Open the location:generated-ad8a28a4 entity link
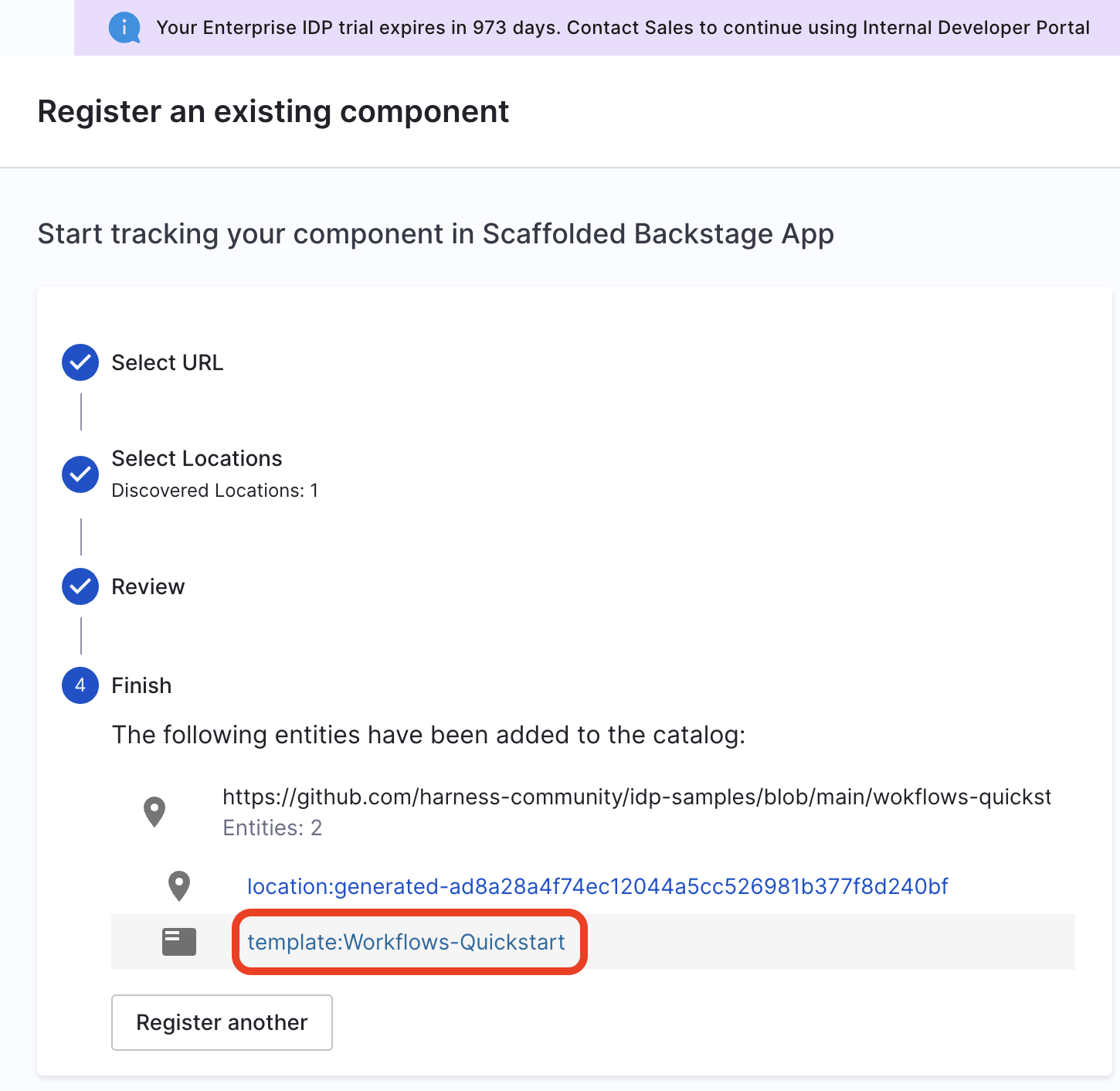Screen dimensions: 1120x1091 pos(597,886)
